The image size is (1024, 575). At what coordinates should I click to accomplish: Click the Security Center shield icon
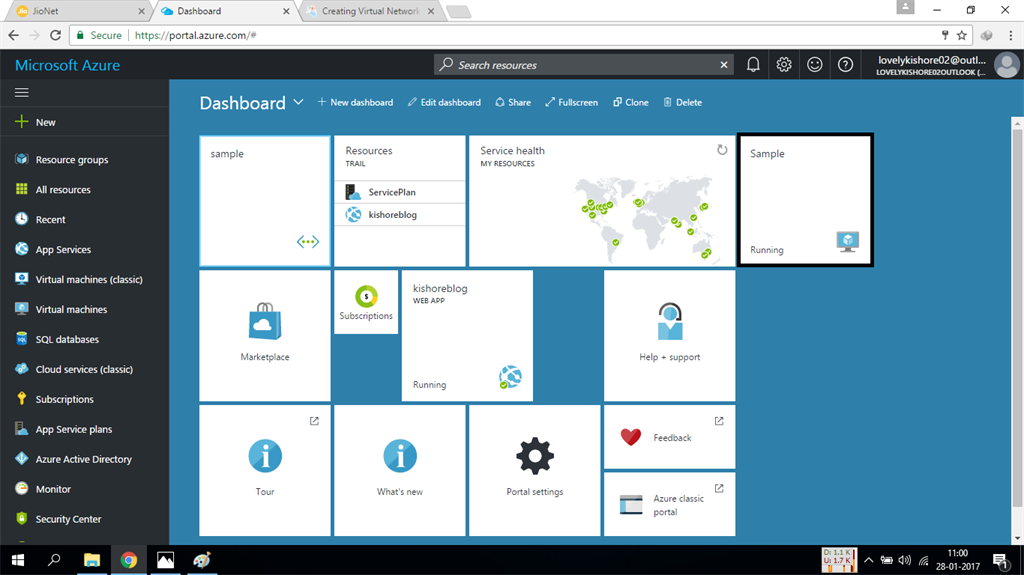[22, 518]
